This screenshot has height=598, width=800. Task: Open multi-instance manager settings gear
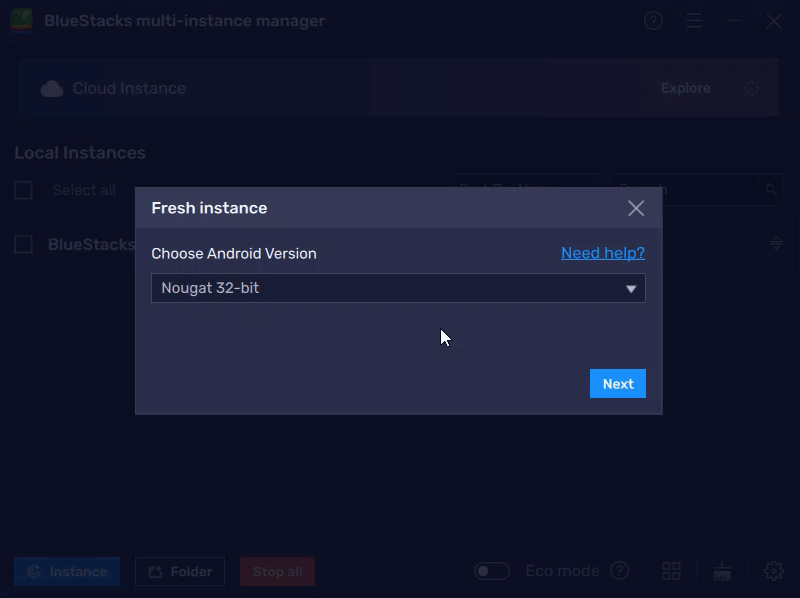pyautogui.click(x=773, y=571)
